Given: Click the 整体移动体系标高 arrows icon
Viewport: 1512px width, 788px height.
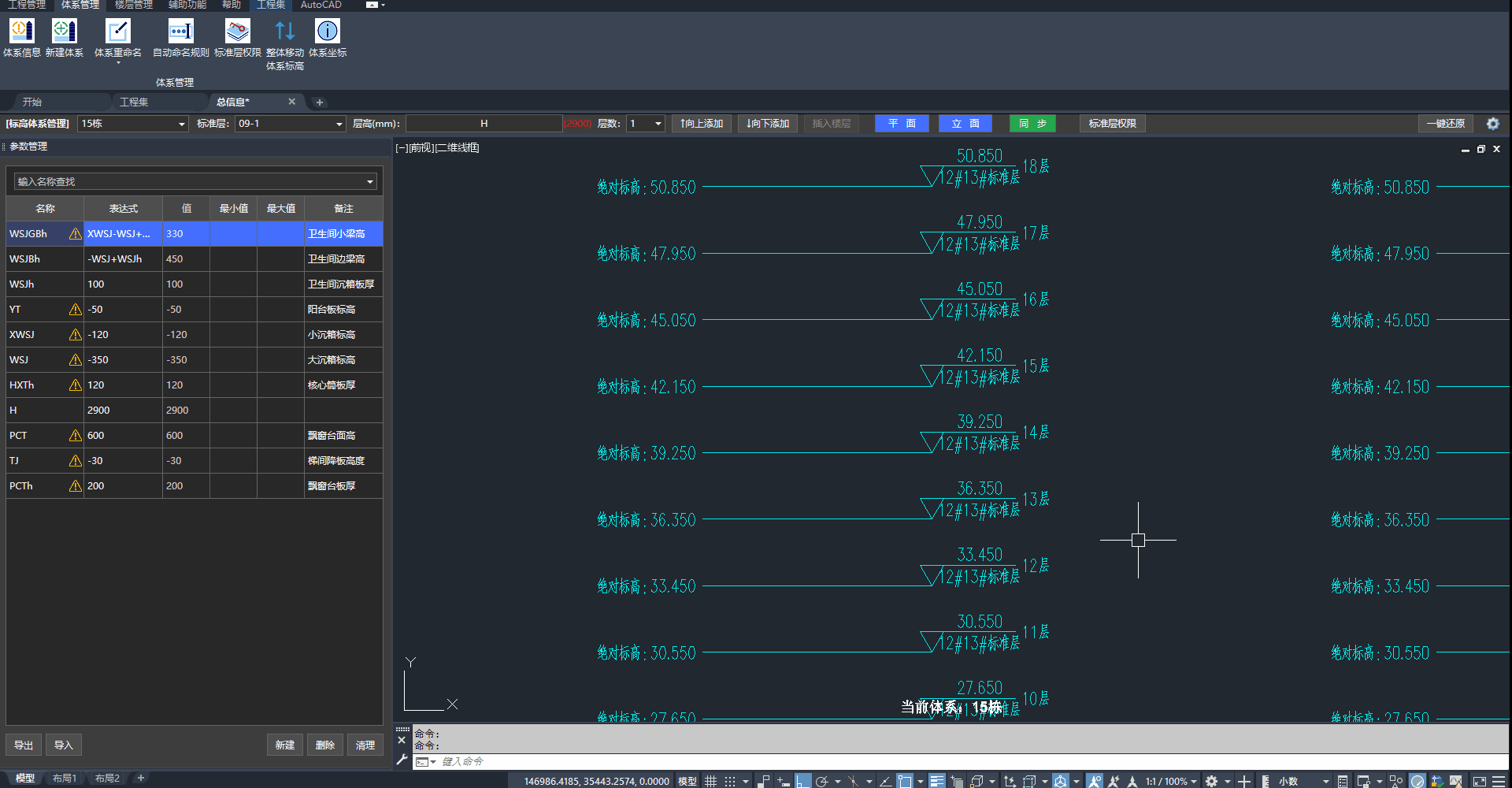Looking at the screenshot, I should [284, 32].
